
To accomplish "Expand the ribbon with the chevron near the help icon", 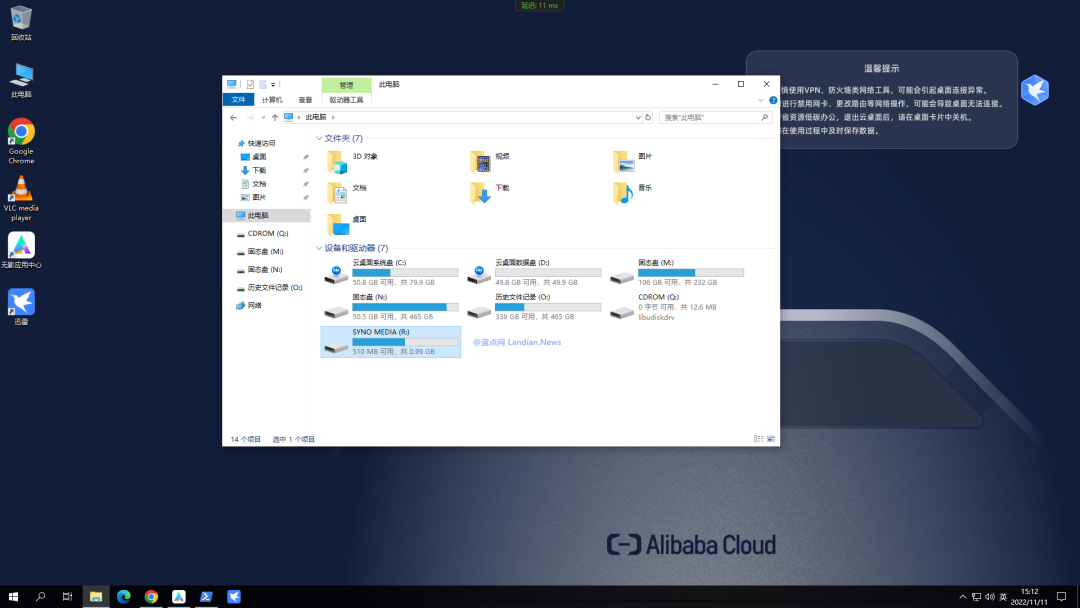I will [x=761, y=101].
